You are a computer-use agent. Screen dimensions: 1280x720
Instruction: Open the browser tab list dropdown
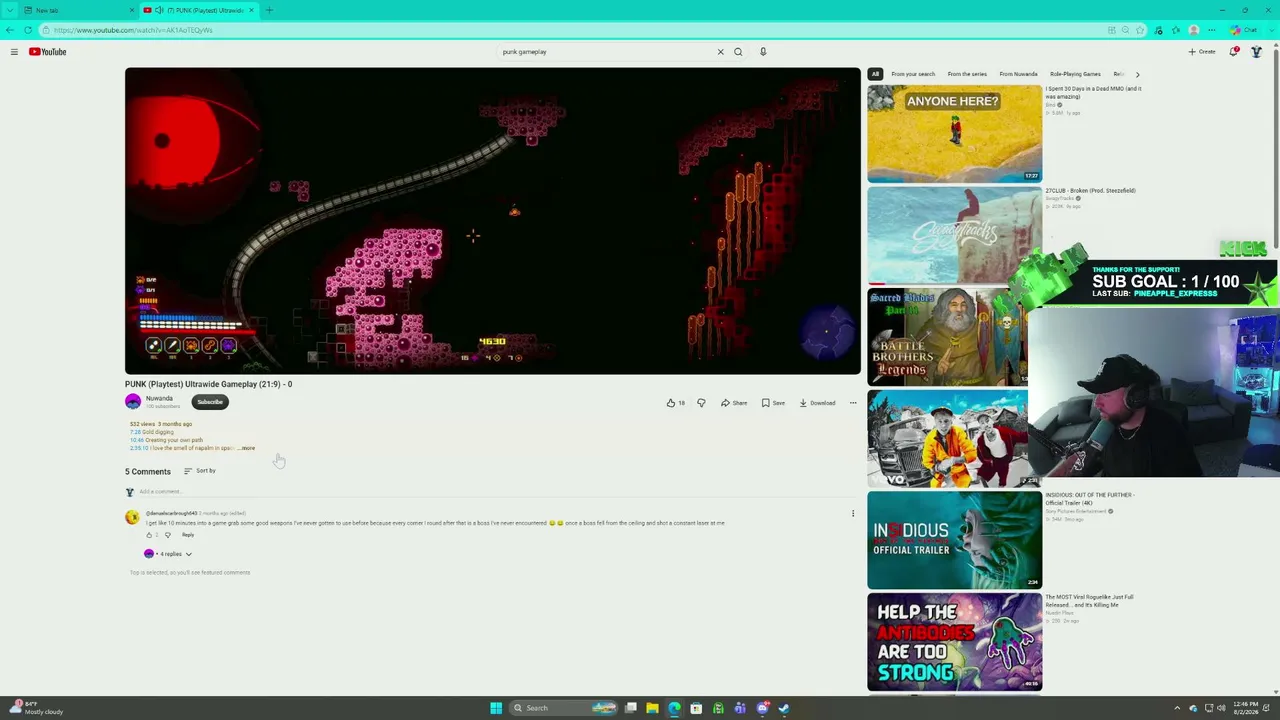(9, 10)
